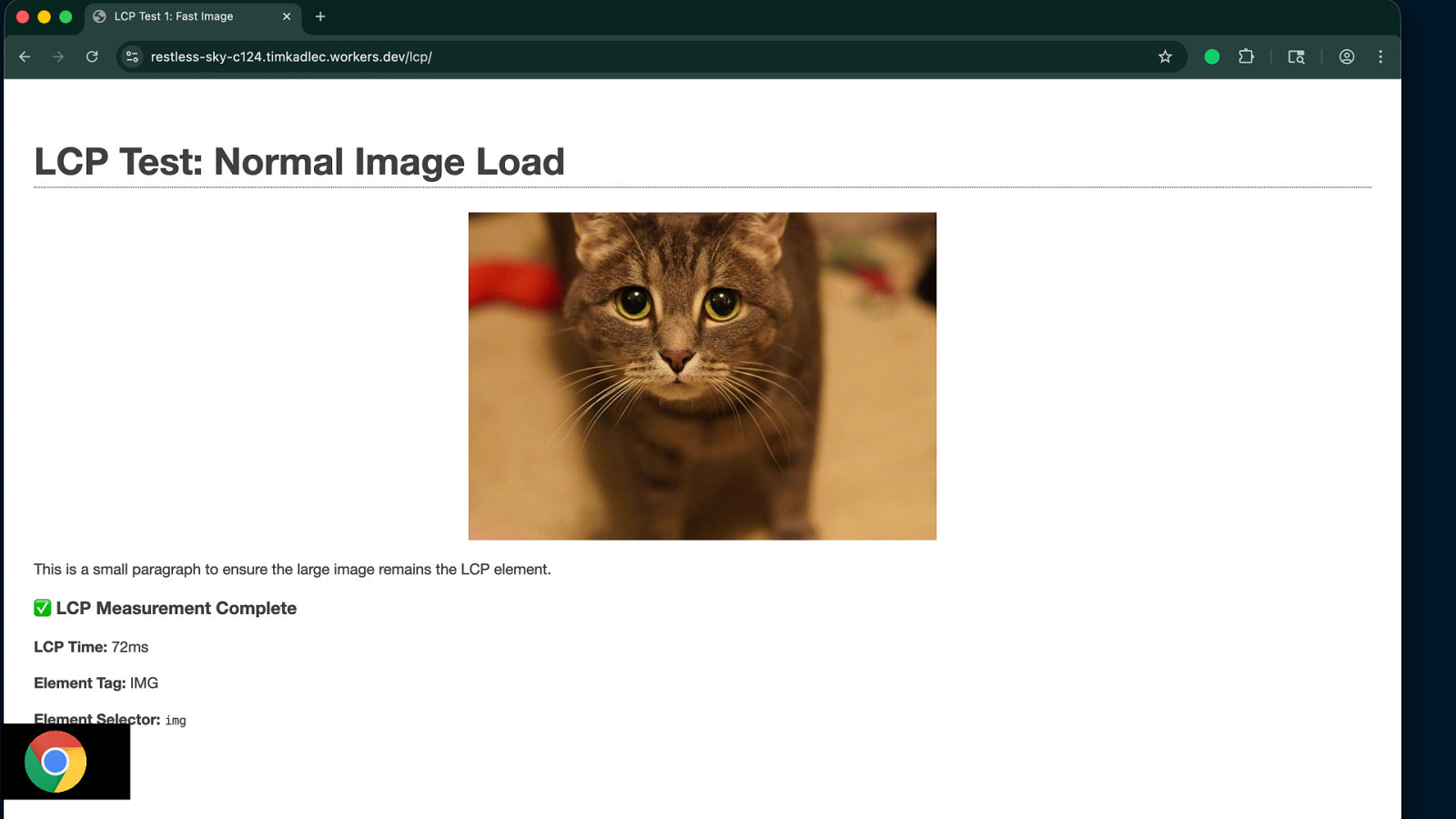Reload the current page
Screen dimensions: 1456x819
(x=92, y=56)
